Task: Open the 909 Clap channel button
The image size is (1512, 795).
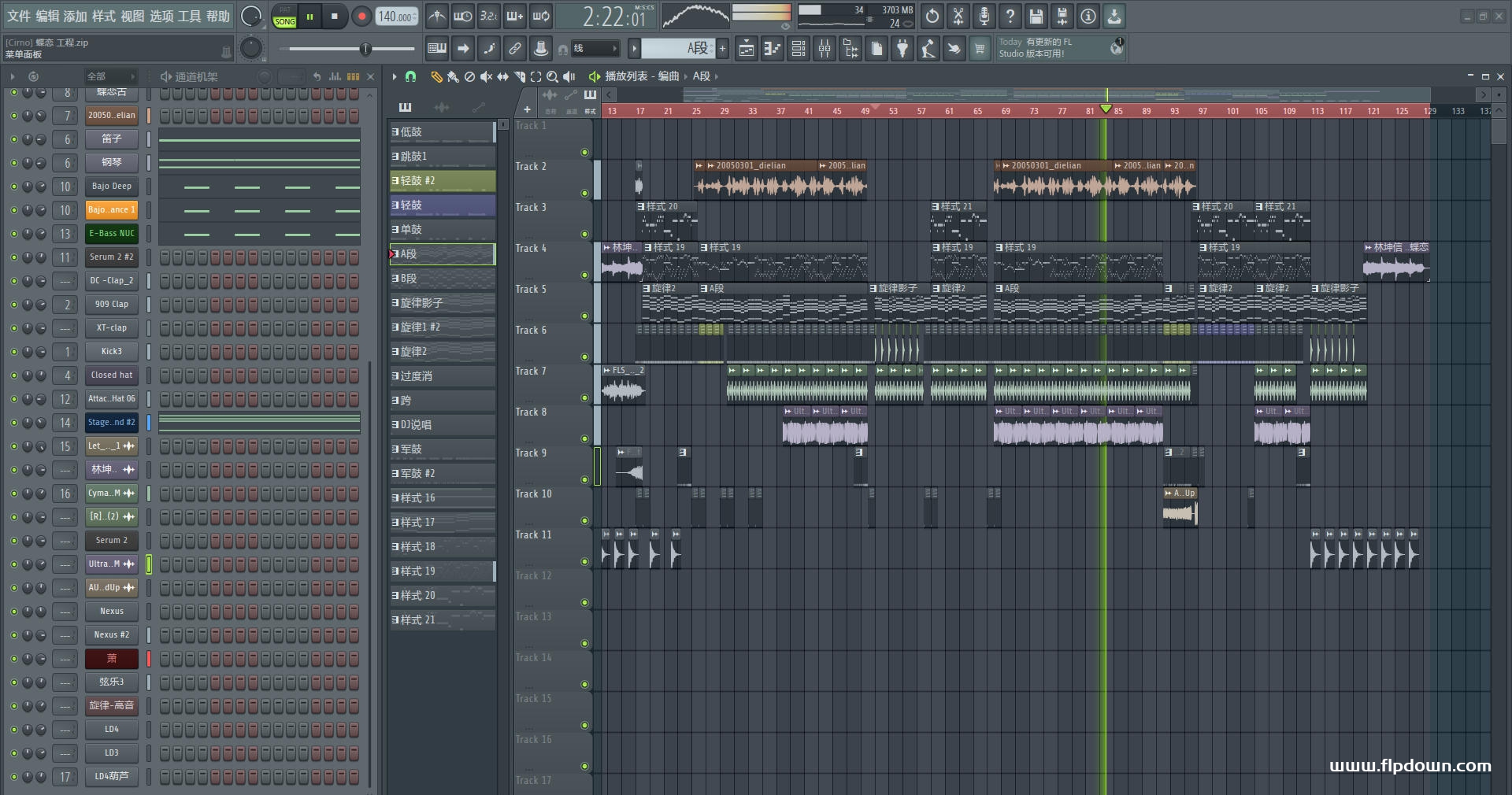Action: point(112,305)
